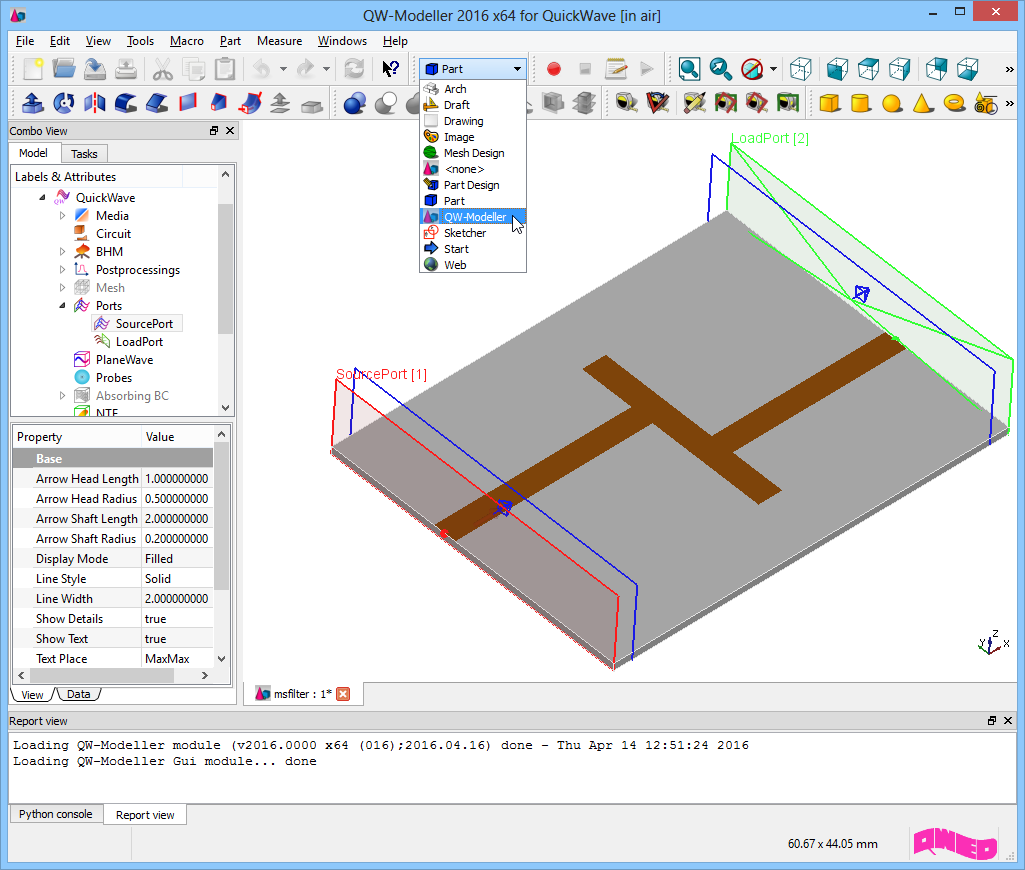Switch to the Data property tab
Image resolution: width=1025 pixels, height=870 pixels.
click(78, 694)
